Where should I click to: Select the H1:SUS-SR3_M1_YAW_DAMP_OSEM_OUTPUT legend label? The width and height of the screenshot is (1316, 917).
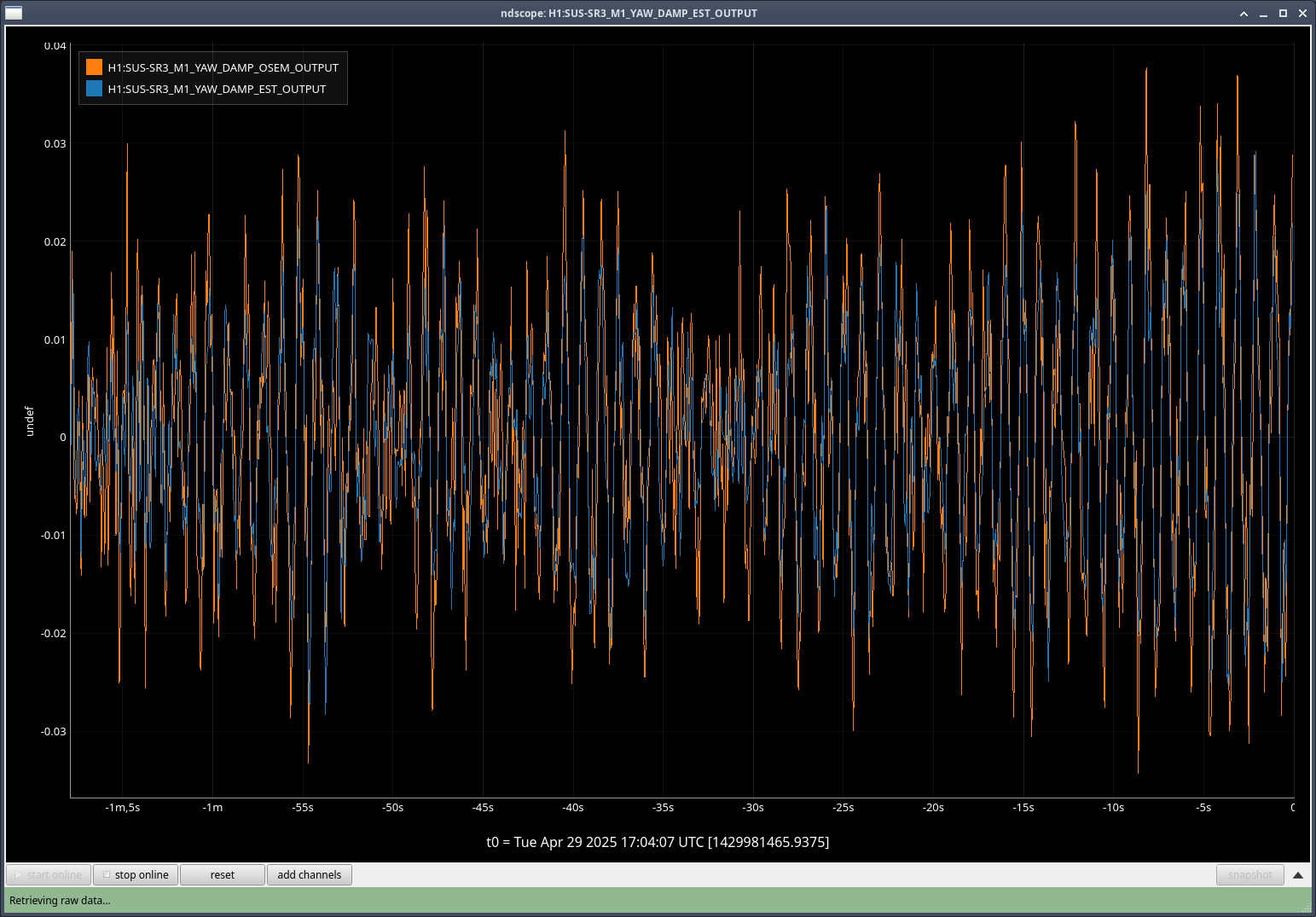click(x=223, y=67)
